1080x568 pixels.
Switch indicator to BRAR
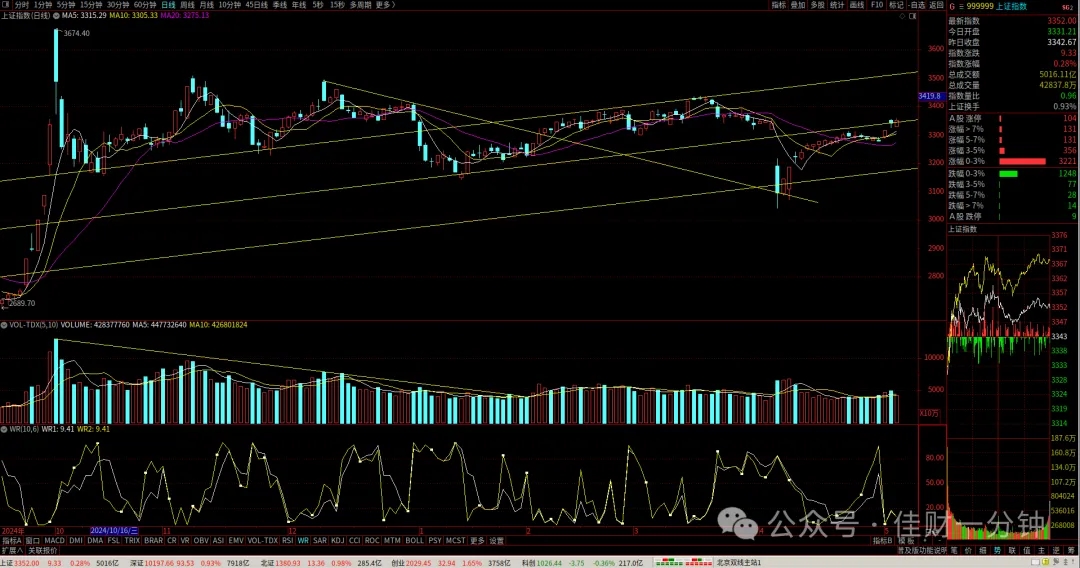(154, 541)
